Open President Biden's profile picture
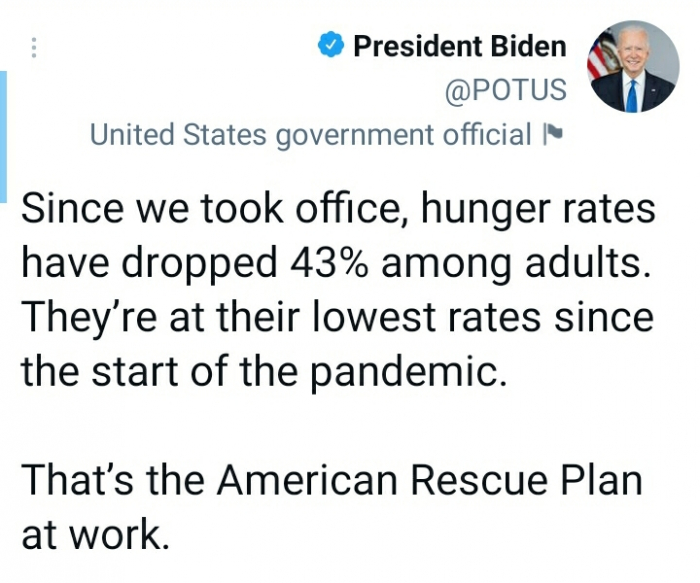 click(x=631, y=65)
